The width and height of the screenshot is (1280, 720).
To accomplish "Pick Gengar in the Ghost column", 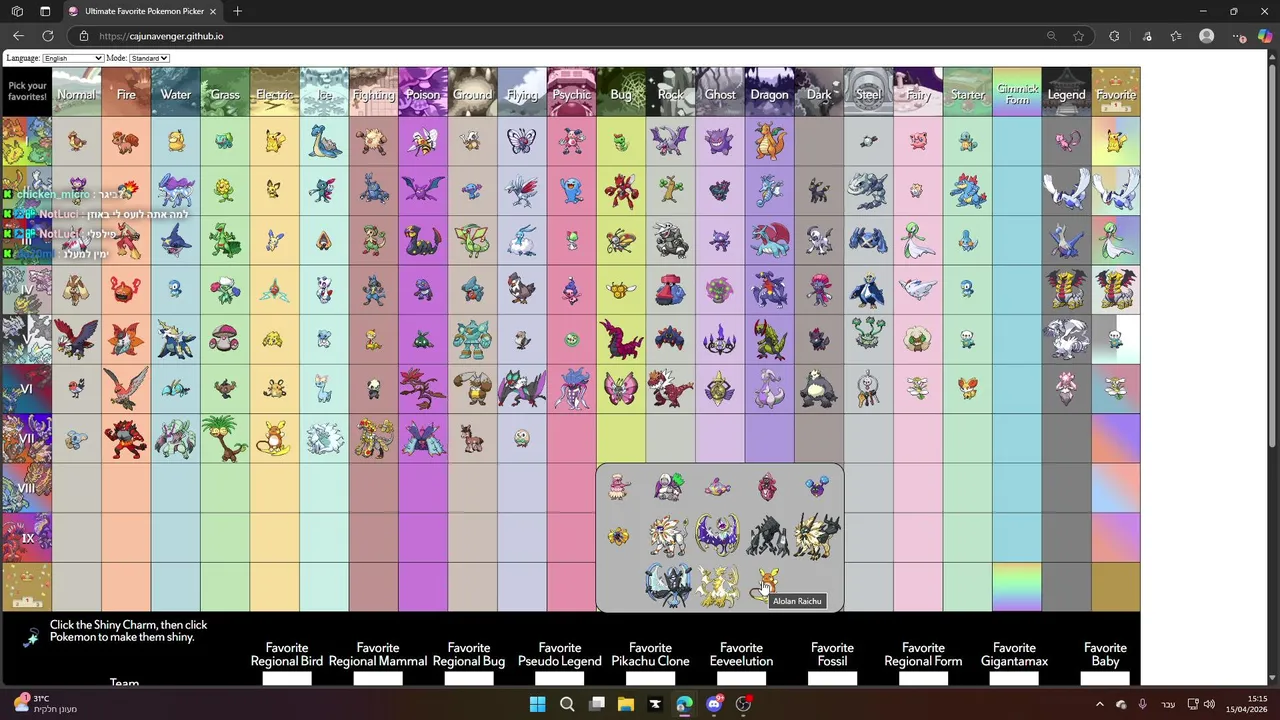I will click(720, 142).
